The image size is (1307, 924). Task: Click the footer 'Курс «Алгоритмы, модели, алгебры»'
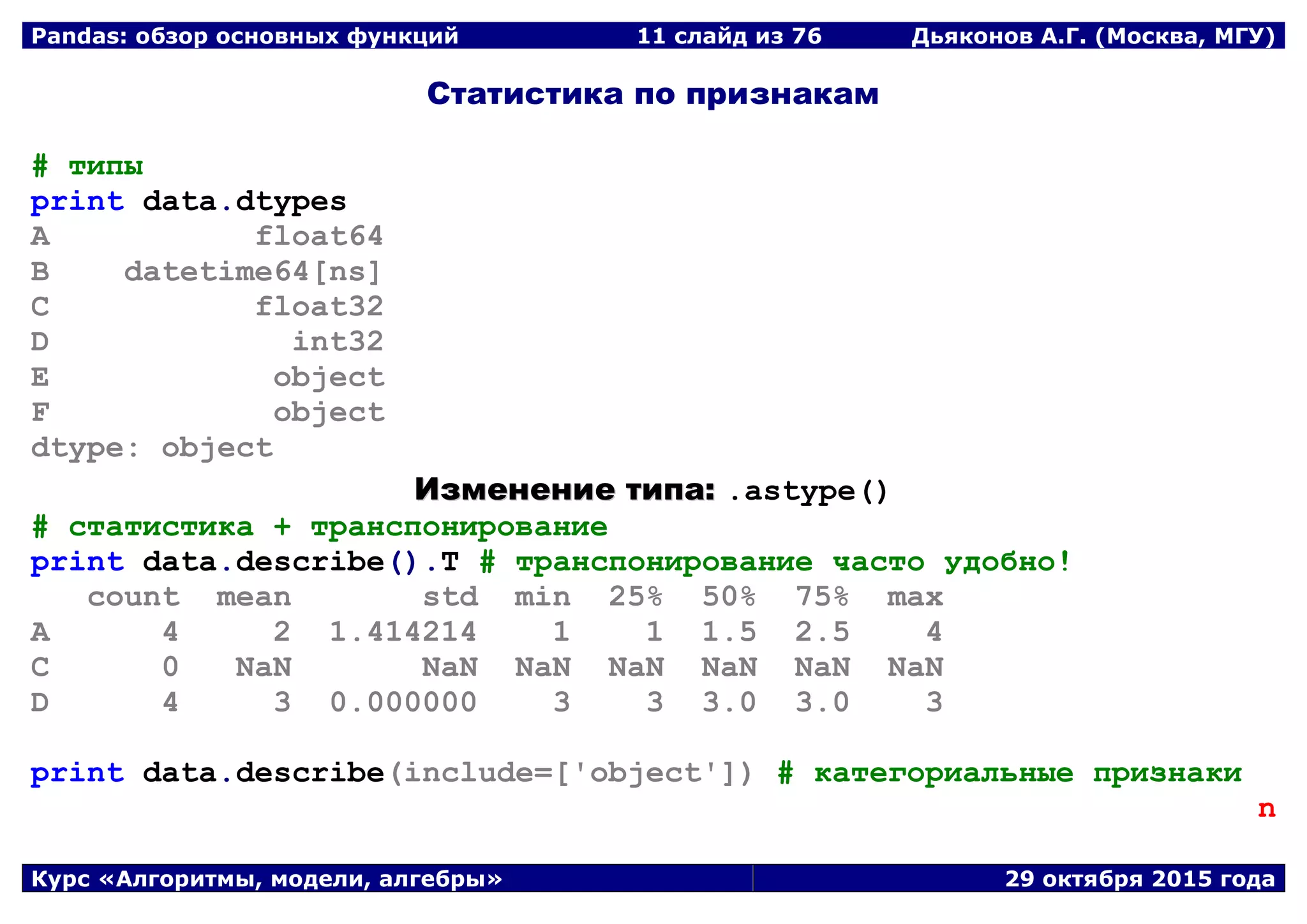tap(267, 879)
